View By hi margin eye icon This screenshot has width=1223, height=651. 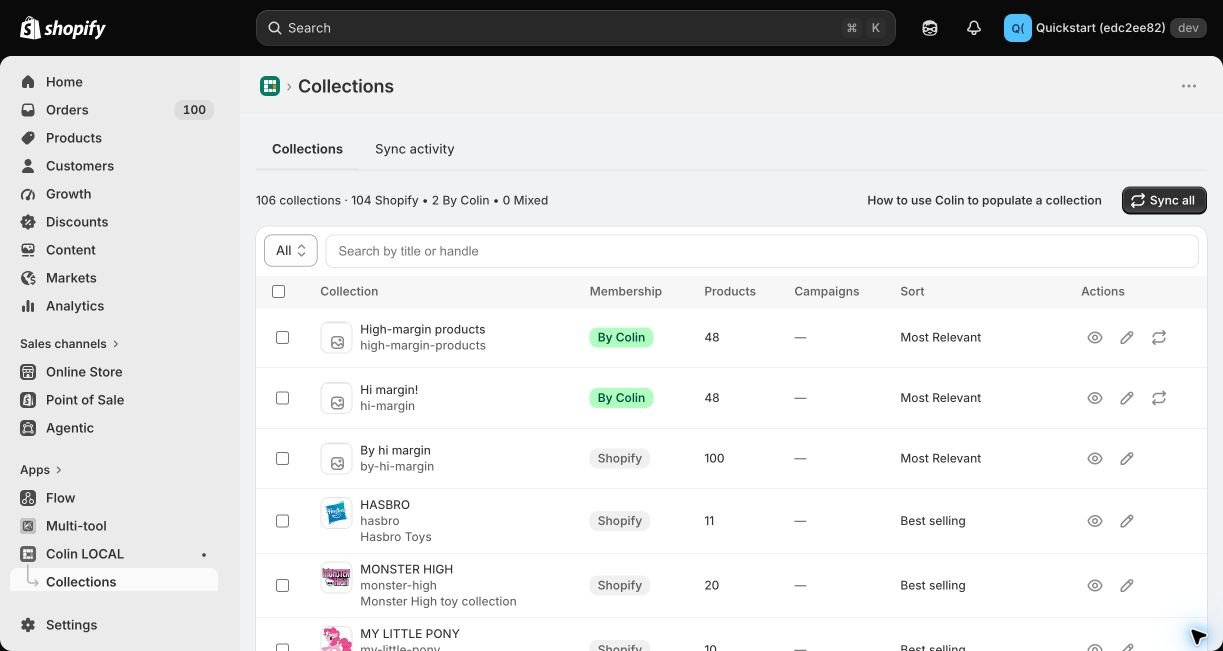pos(1095,459)
